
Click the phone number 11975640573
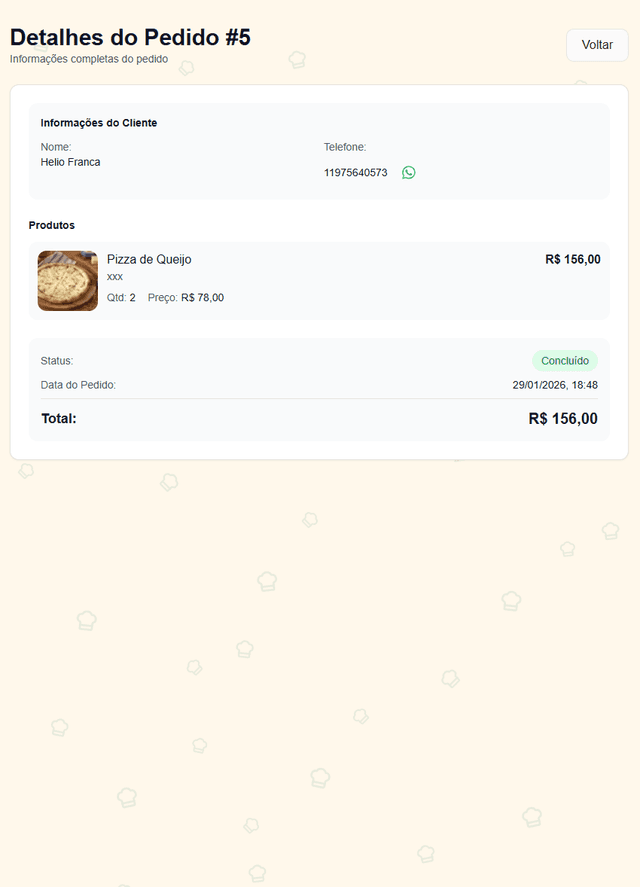(355, 173)
